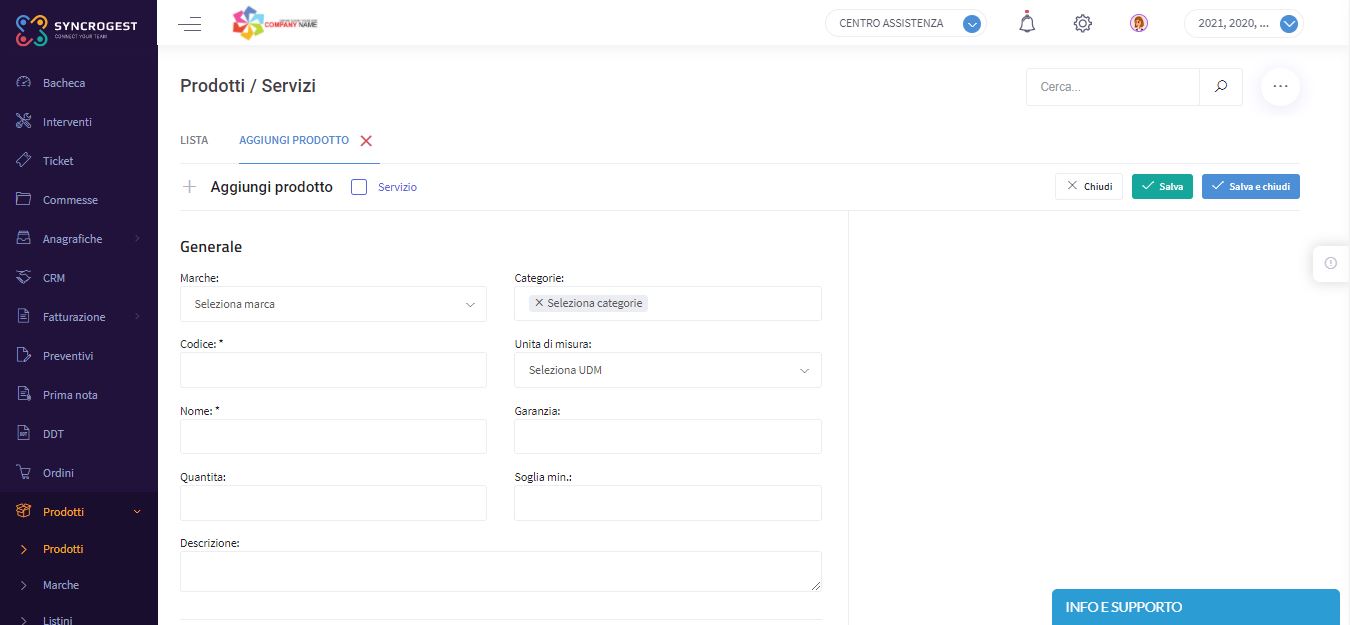Viewport: 1350px width, 625px height.
Task: Open the user avatar profile
Action: point(1138,23)
